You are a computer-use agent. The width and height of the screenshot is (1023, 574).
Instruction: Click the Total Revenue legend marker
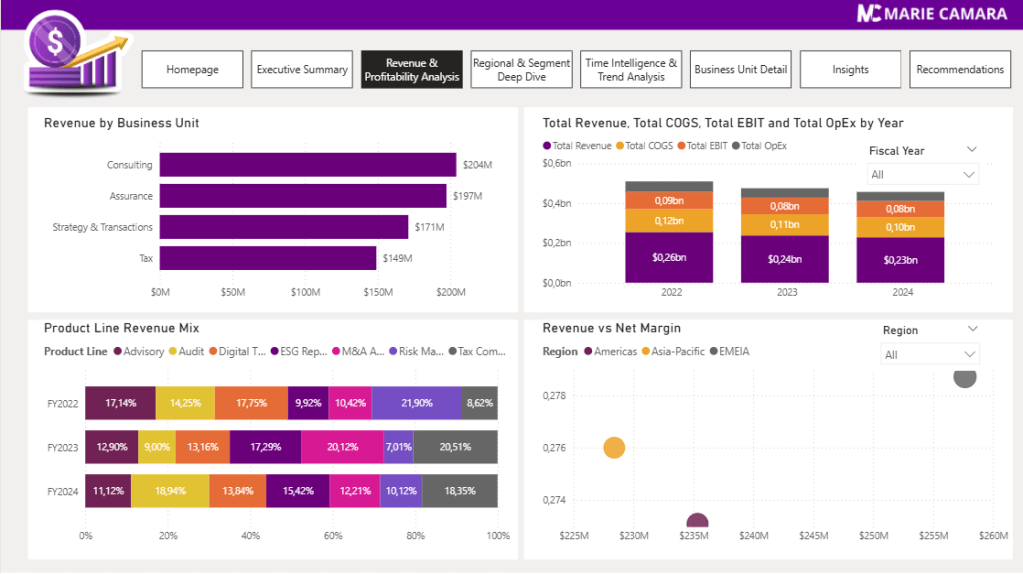click(x=547, y=146)
